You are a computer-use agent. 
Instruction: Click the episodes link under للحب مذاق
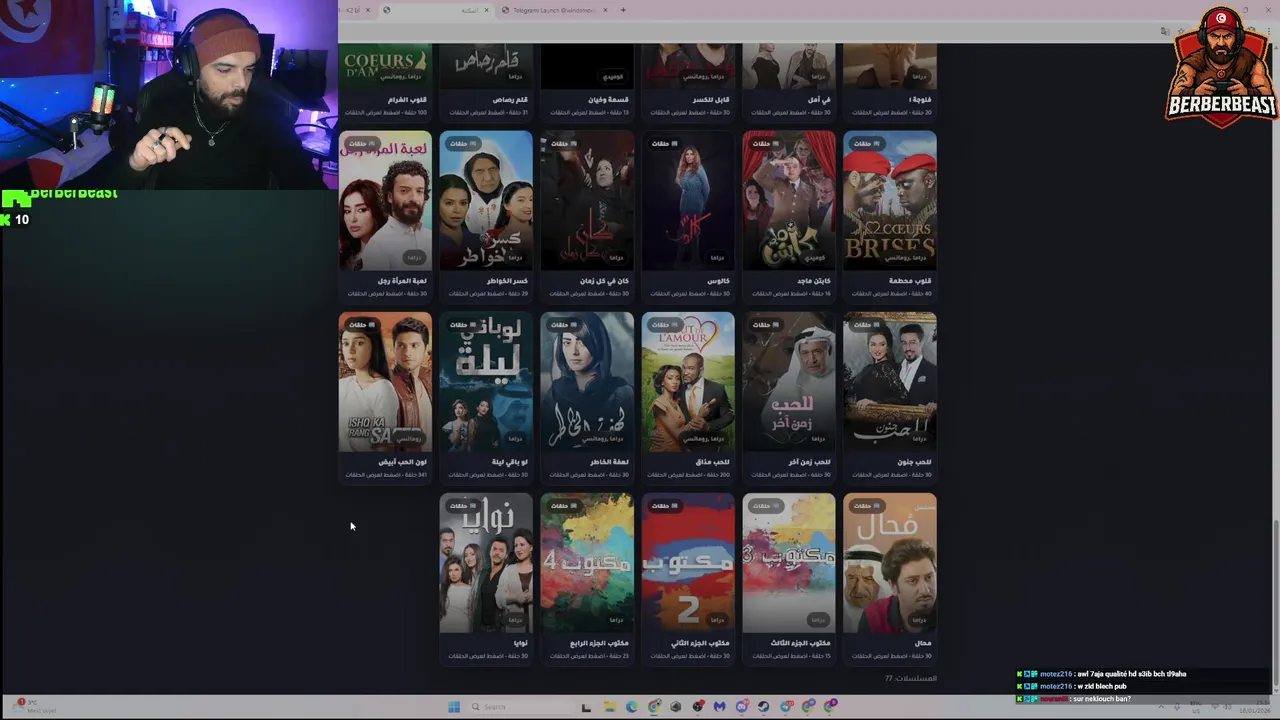tap(689, 475)
